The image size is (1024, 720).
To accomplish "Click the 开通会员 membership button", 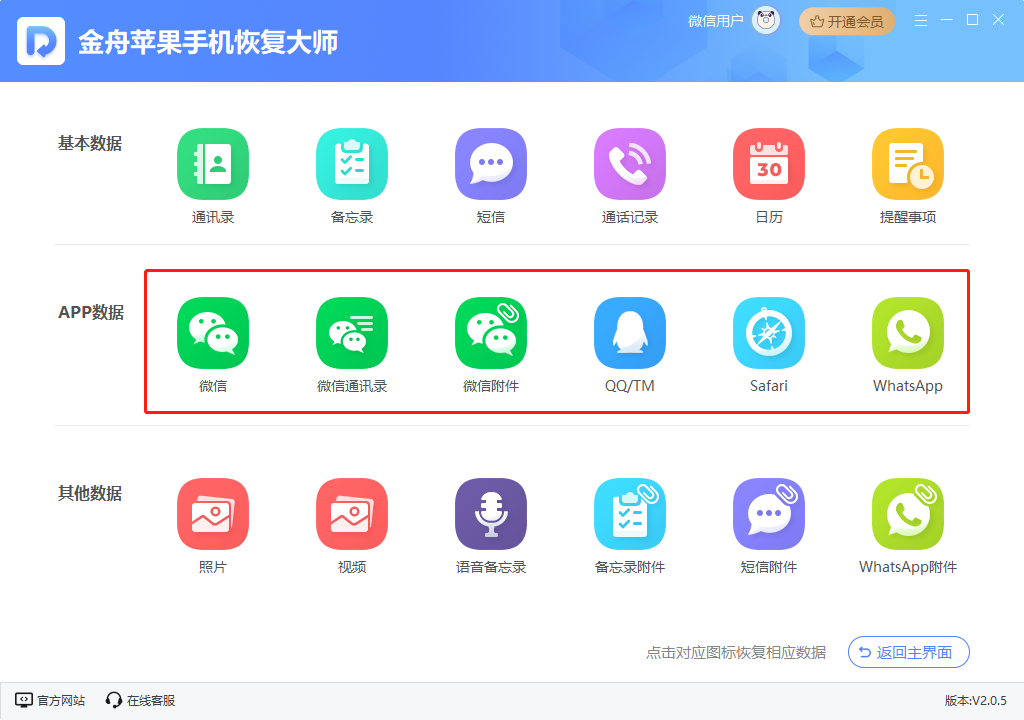I will (x=847, y=22).
